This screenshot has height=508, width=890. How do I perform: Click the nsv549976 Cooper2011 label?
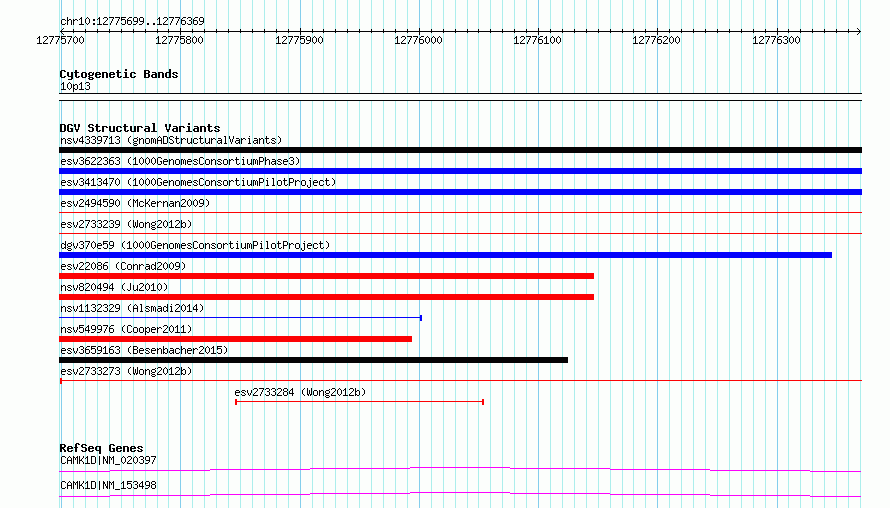(x=126, y=329)
